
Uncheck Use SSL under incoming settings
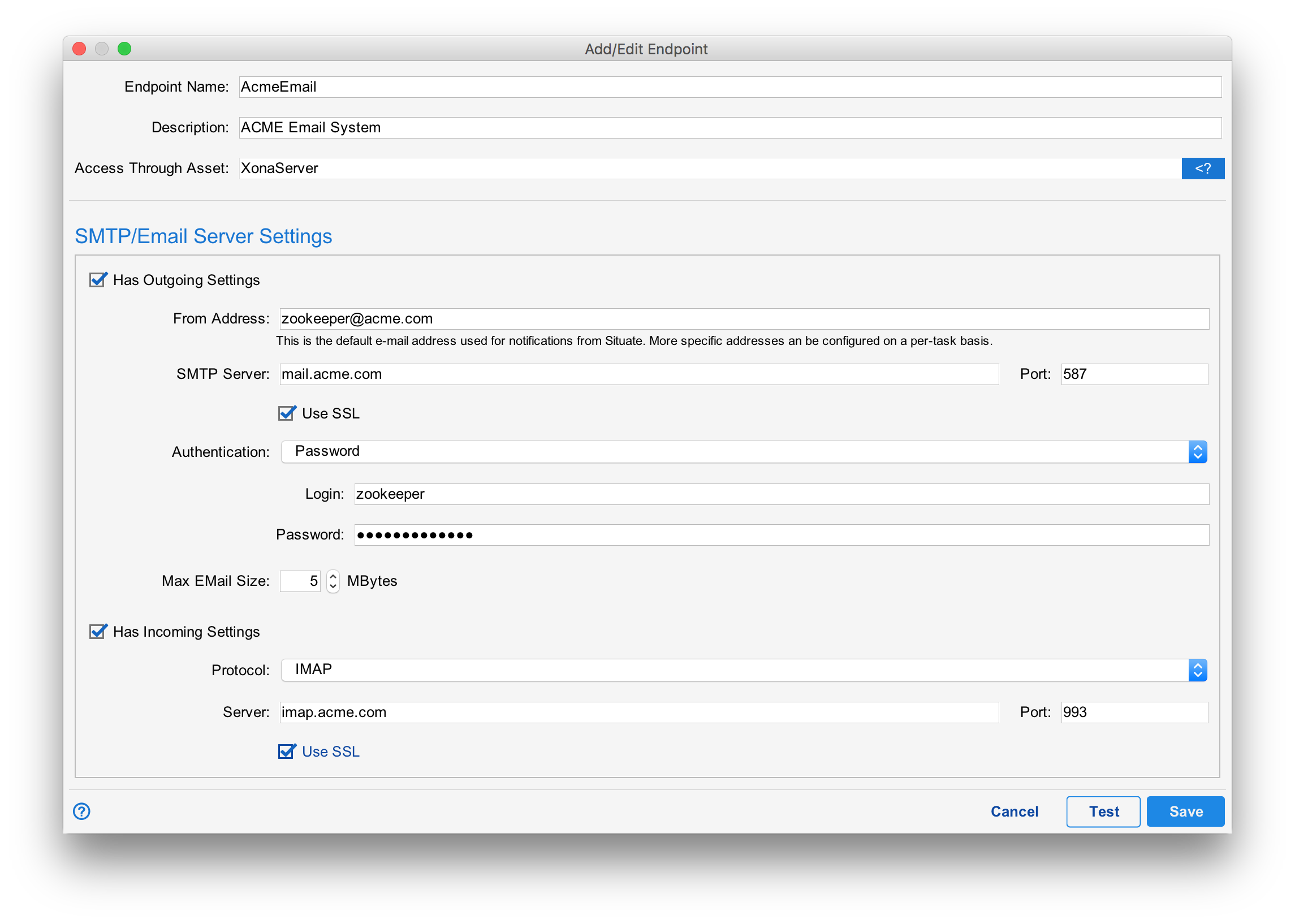[x=287, y=751]
